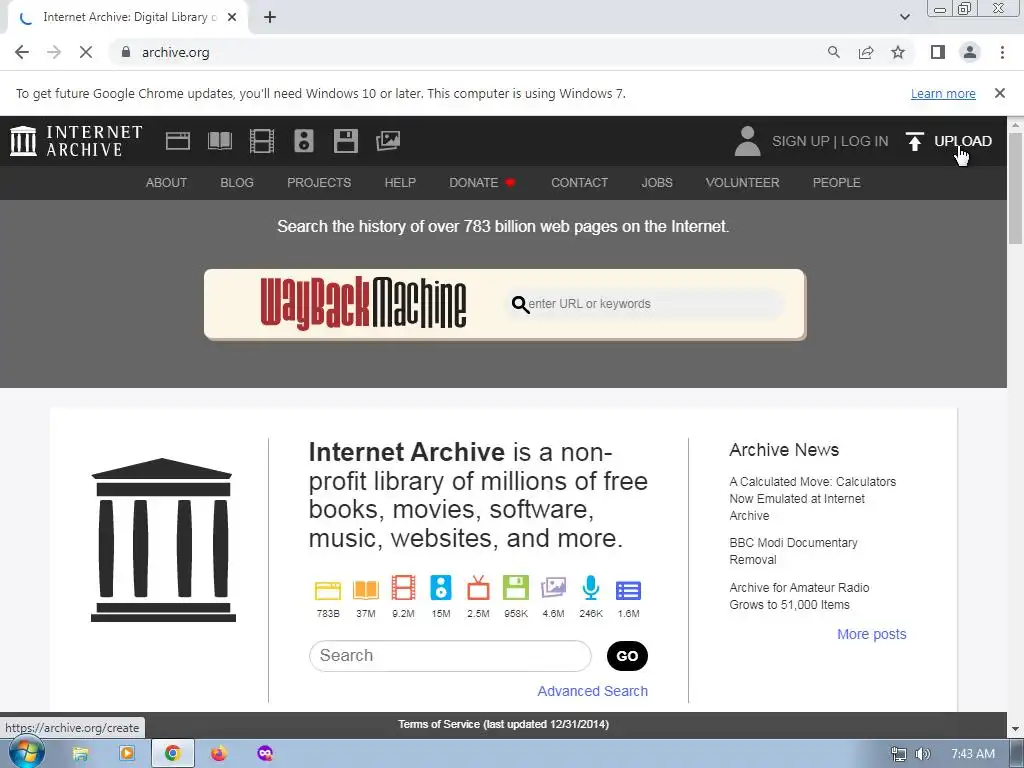Open the Windows Start menu

point(26,753)
